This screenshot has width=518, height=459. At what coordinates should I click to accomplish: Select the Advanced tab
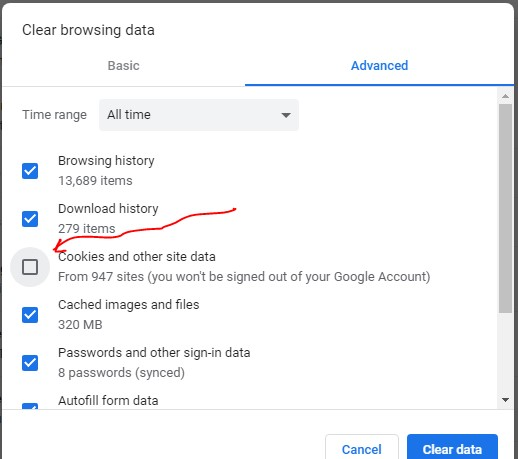379,66
